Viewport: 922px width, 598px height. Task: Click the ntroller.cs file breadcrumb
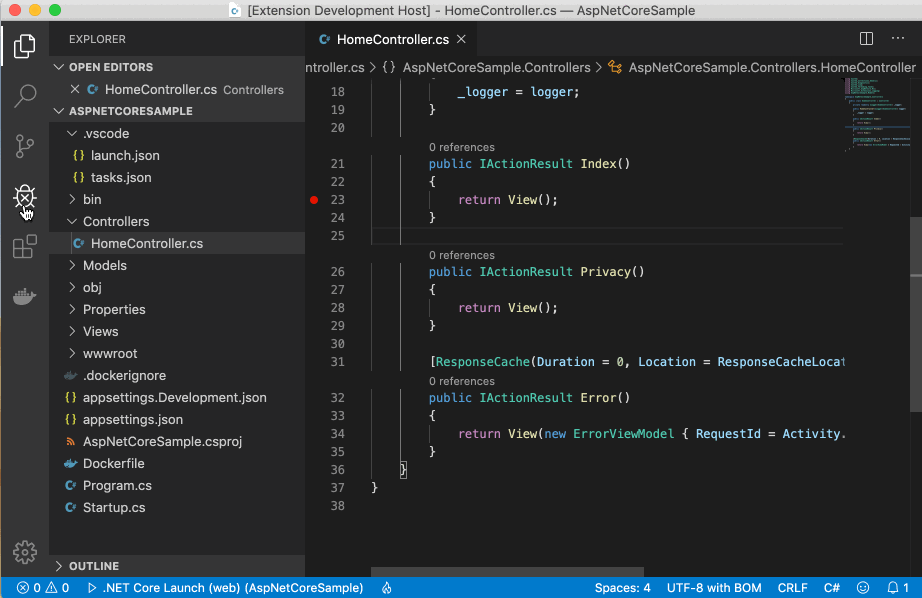335,68
